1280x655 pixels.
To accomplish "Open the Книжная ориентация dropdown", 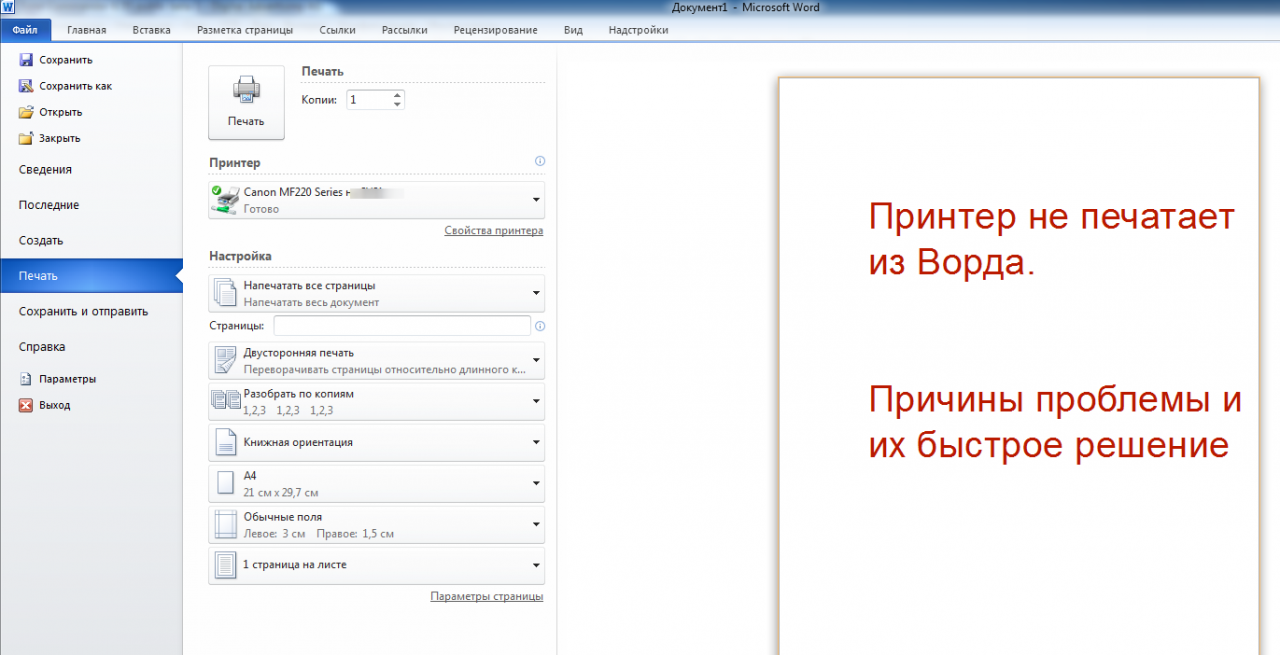I will 536,442.
